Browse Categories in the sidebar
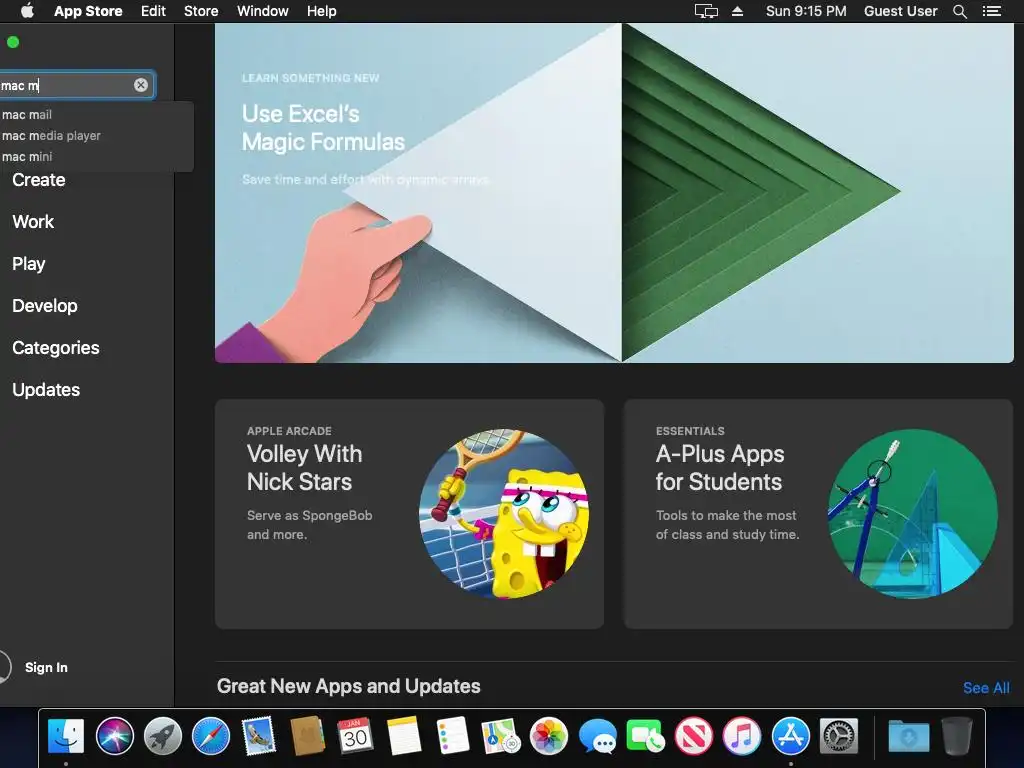Image resolution: width=1024 pixels, height=768 pixels. 56,347
